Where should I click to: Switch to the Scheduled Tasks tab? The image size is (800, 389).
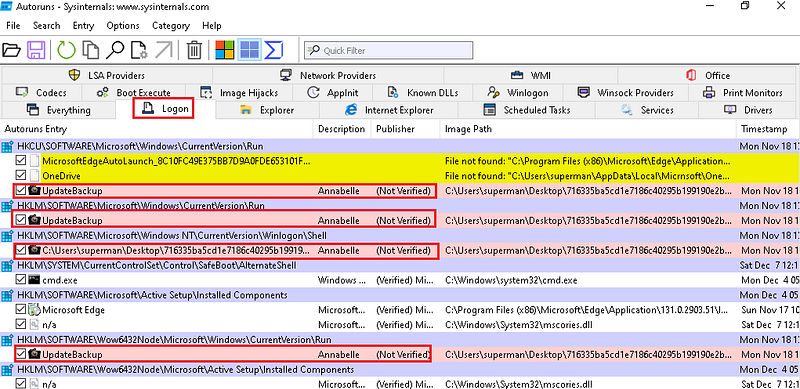527,110
